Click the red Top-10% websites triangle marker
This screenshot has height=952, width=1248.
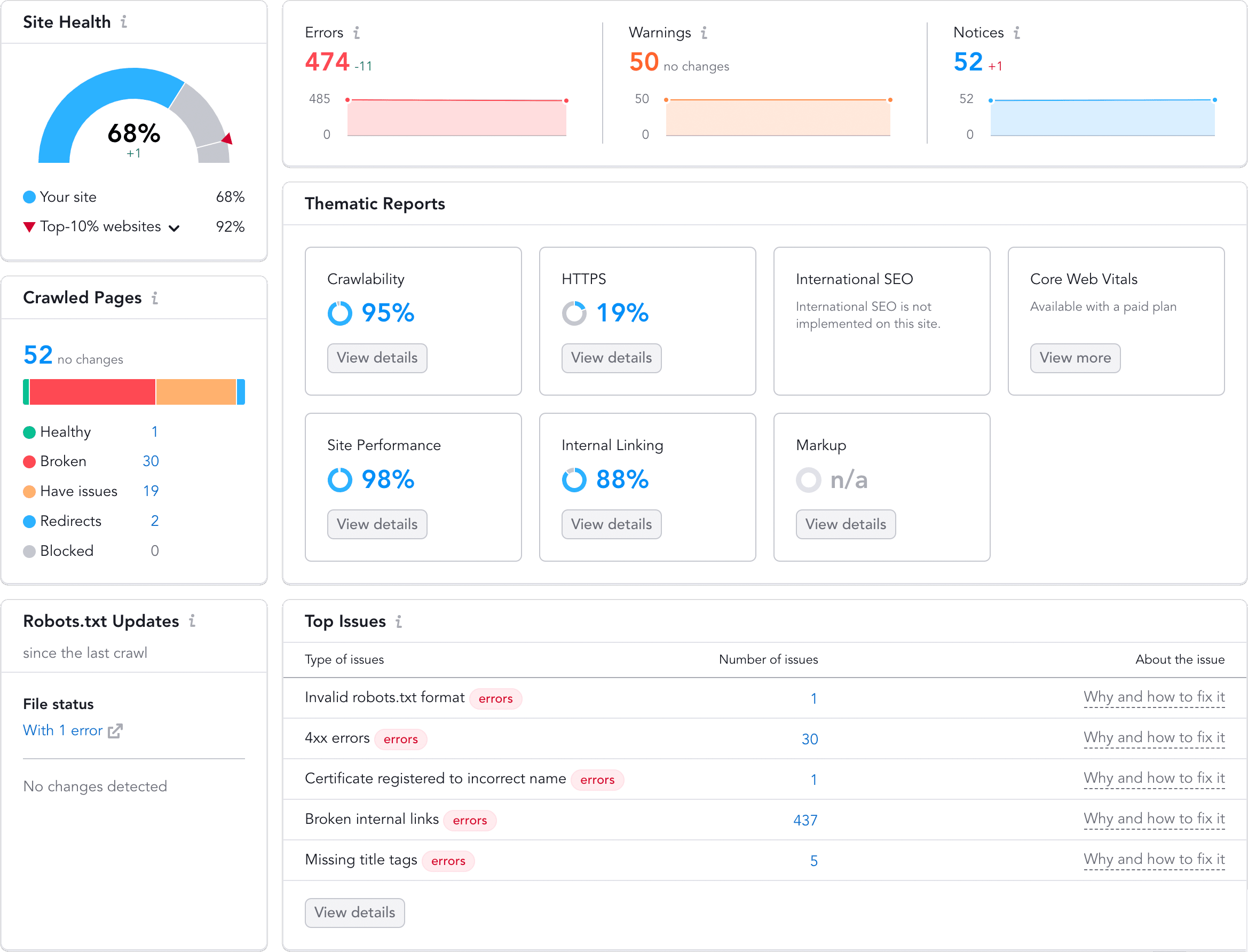click(29, 227)
